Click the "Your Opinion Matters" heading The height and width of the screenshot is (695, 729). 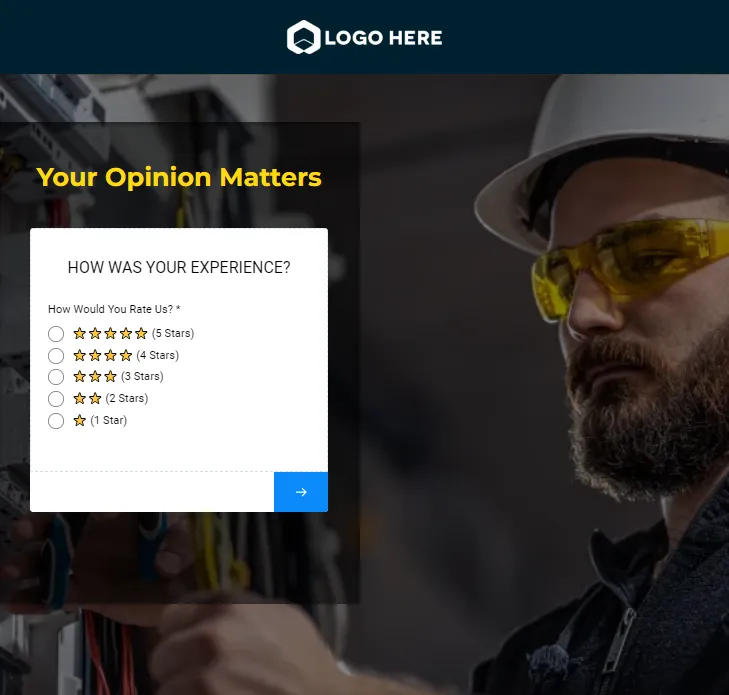click(179, 177)
